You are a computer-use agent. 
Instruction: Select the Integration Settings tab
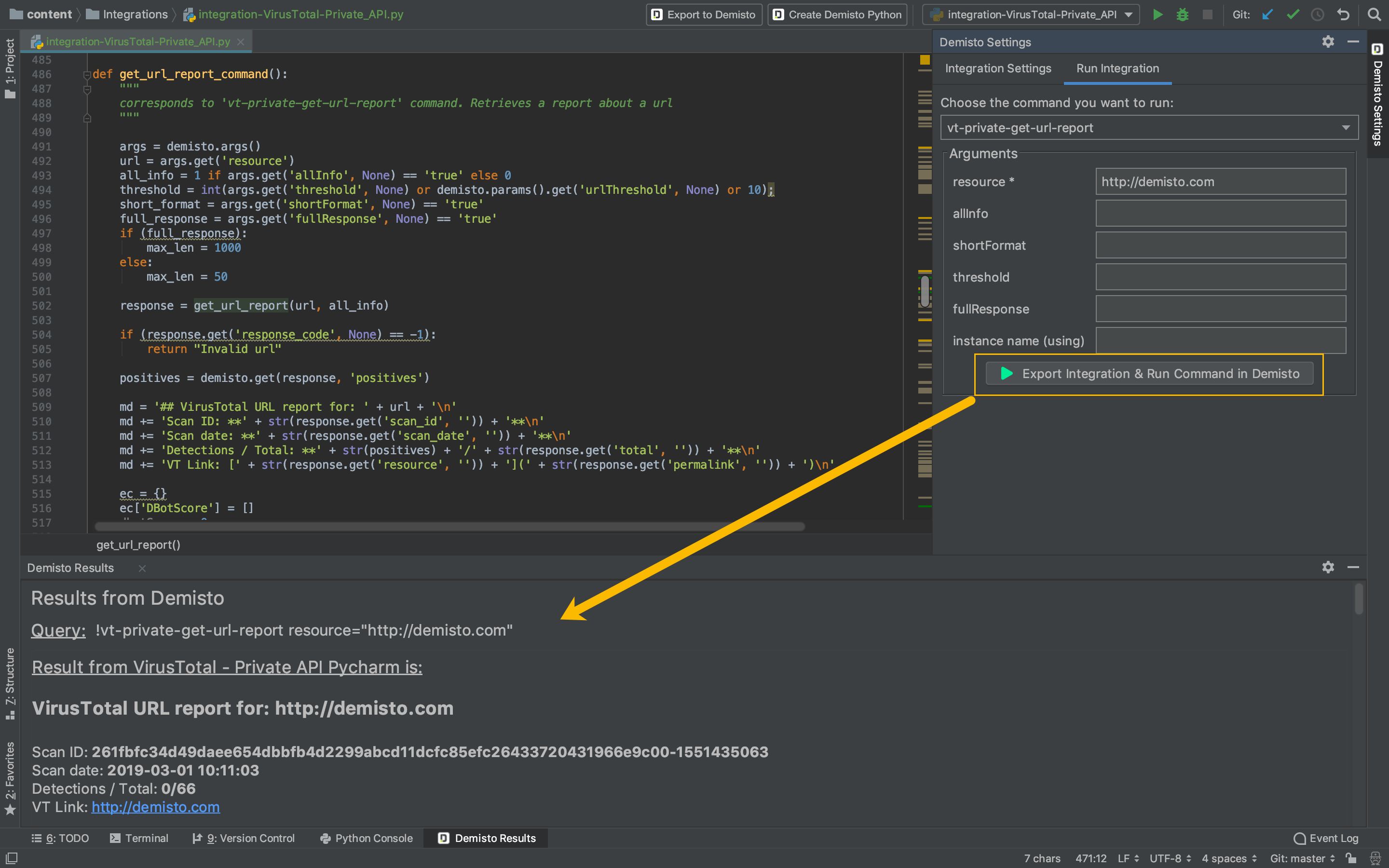coord(998,68)
